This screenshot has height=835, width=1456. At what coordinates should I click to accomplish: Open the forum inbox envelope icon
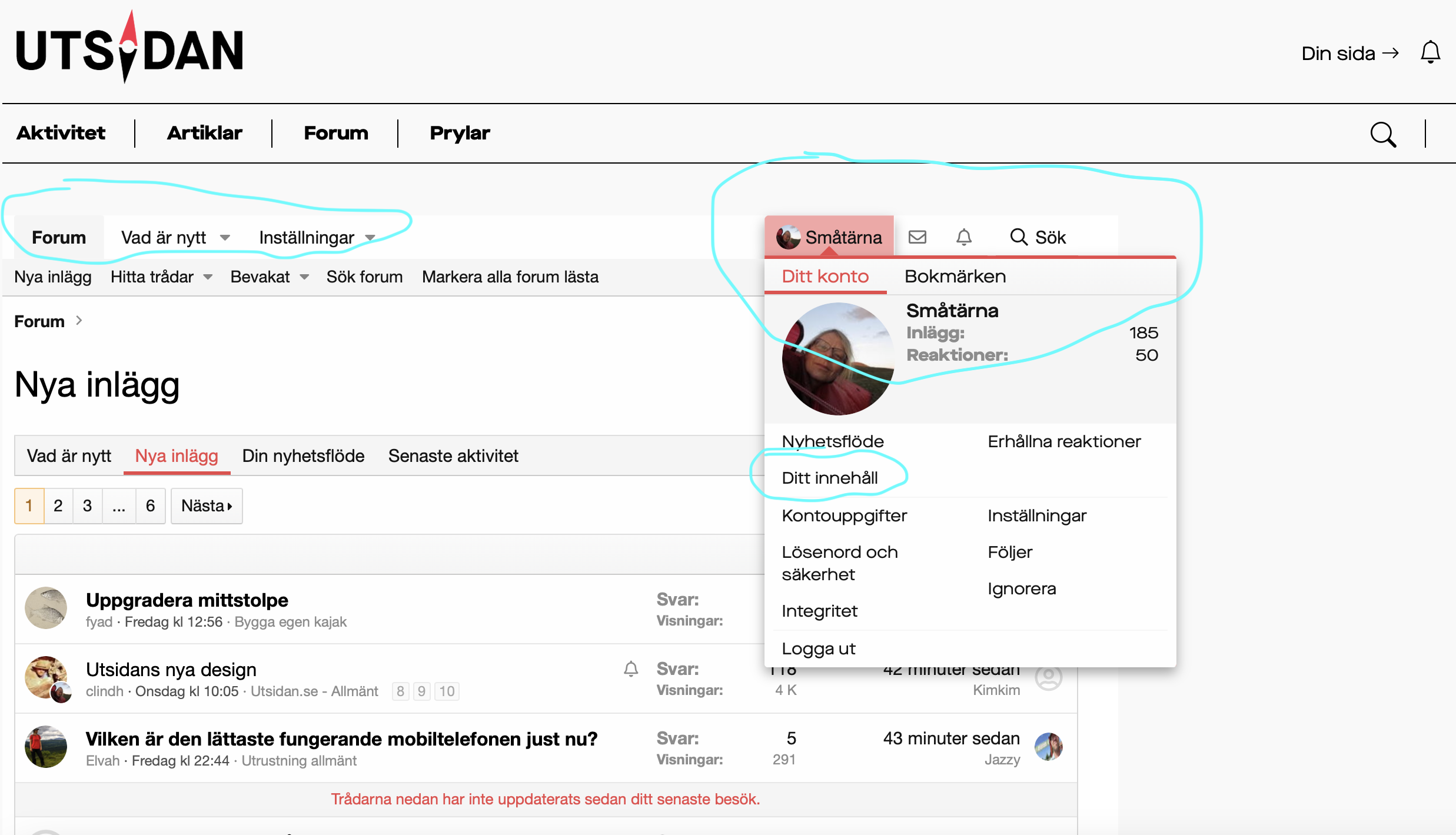pyautogui.click(x=917, y=237)
